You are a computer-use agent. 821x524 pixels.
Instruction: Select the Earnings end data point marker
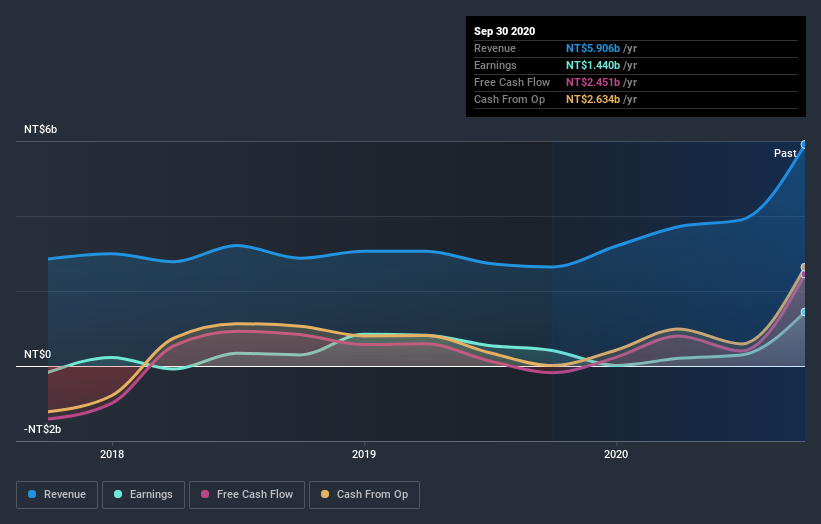click(x=804, y=312)
